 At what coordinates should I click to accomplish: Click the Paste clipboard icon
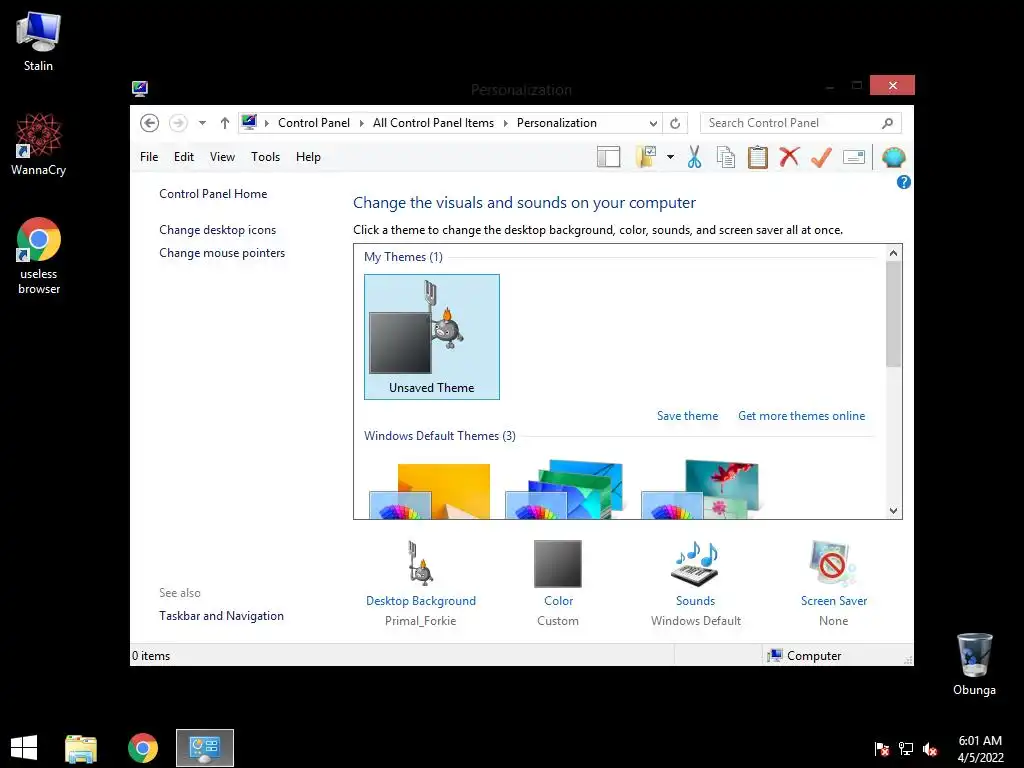[758, 157]
